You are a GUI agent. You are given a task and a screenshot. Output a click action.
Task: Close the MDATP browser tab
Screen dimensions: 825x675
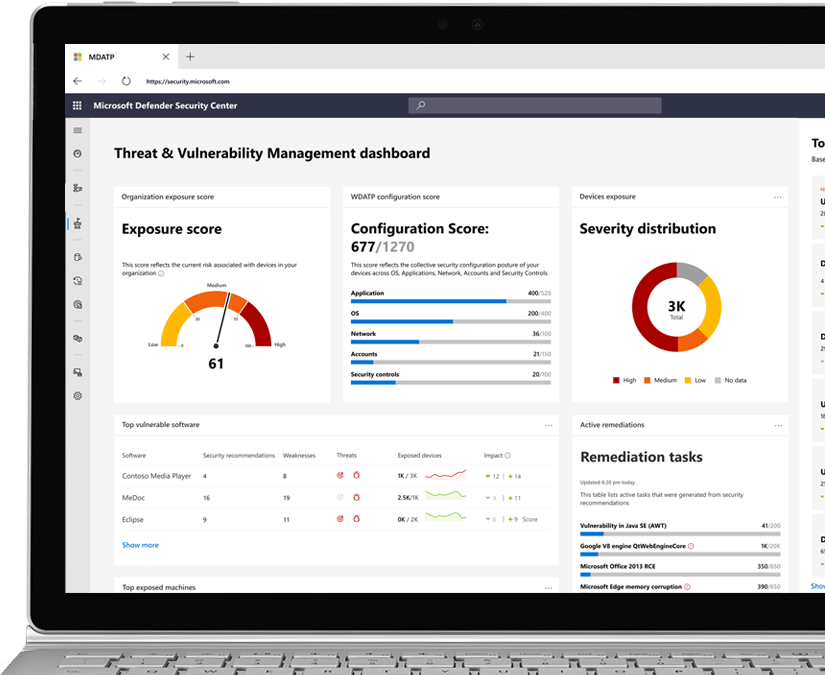tap(166, 57)
